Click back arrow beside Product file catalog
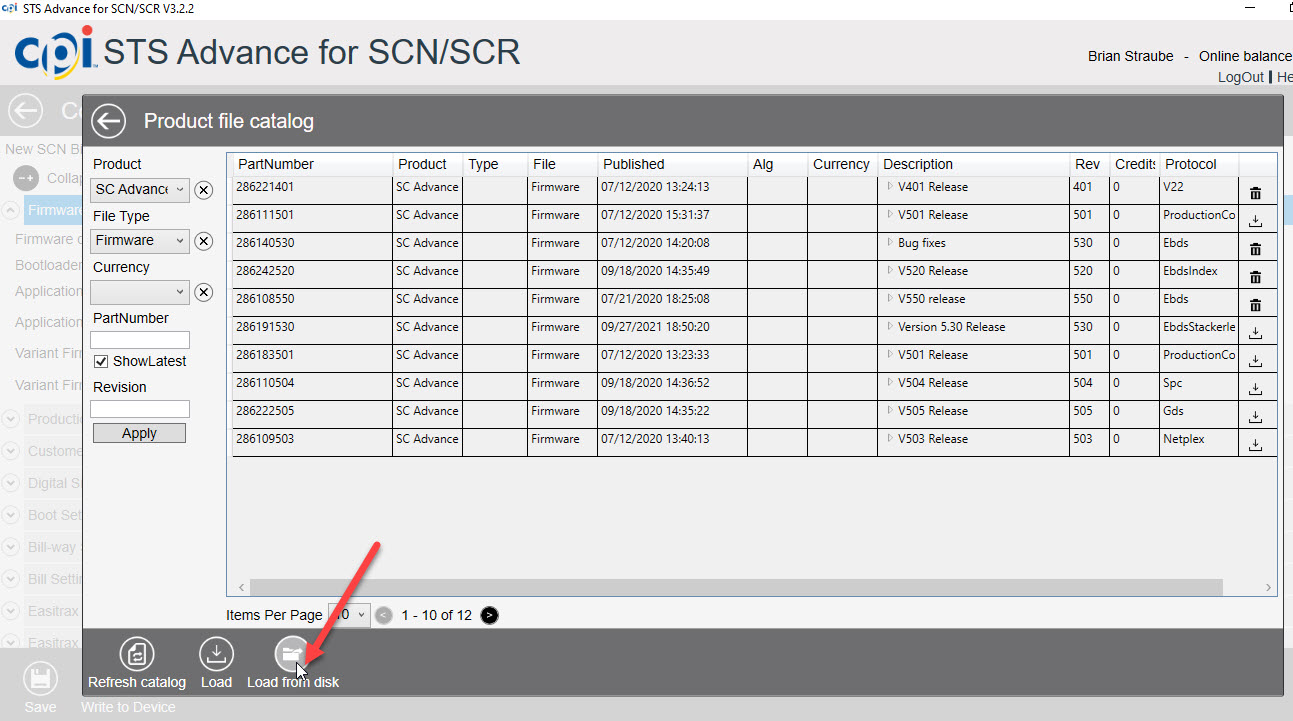1293x721 pixels. point(109,121)
